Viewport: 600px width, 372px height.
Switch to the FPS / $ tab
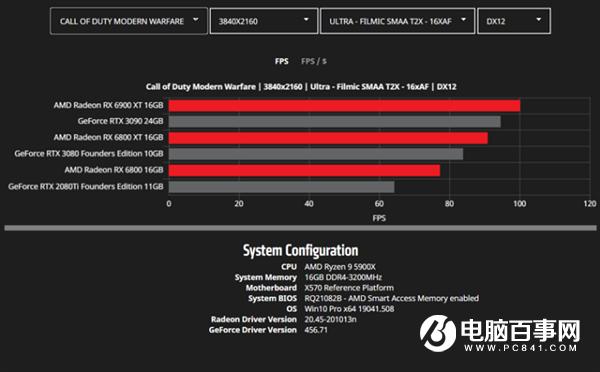pyautogui.click(x=314, y=61)
